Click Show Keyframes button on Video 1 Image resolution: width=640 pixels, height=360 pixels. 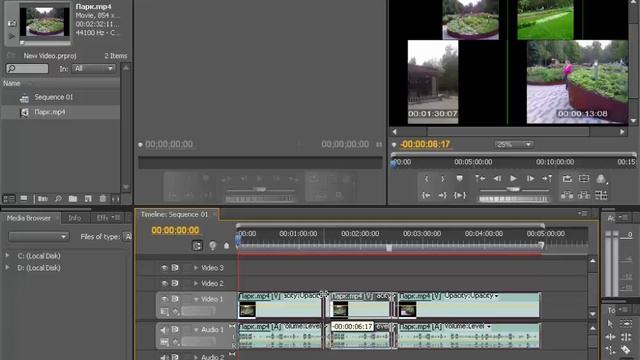(176, 312)
